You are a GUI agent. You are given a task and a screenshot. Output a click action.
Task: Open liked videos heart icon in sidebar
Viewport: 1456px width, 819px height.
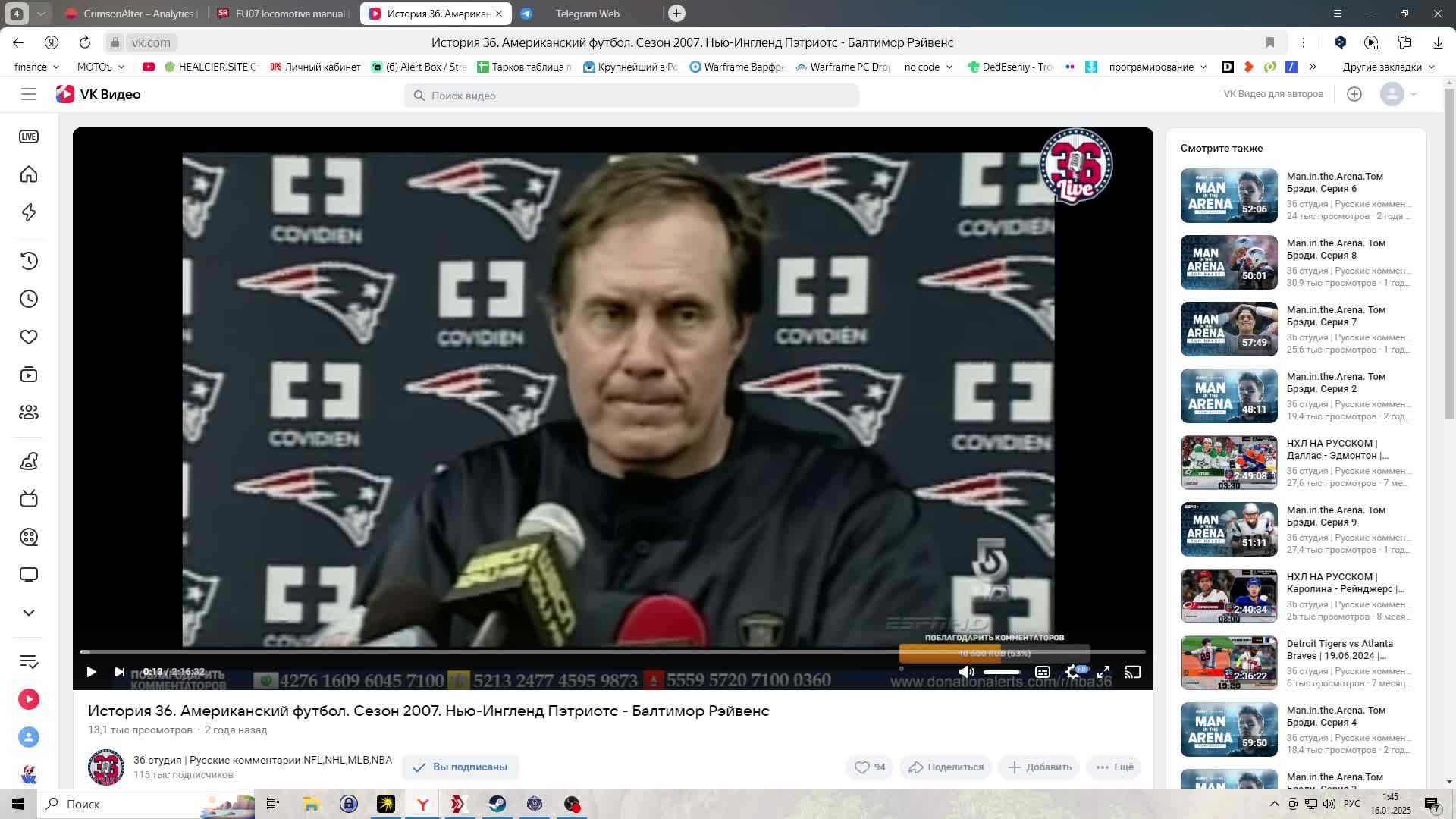(29, 337)
